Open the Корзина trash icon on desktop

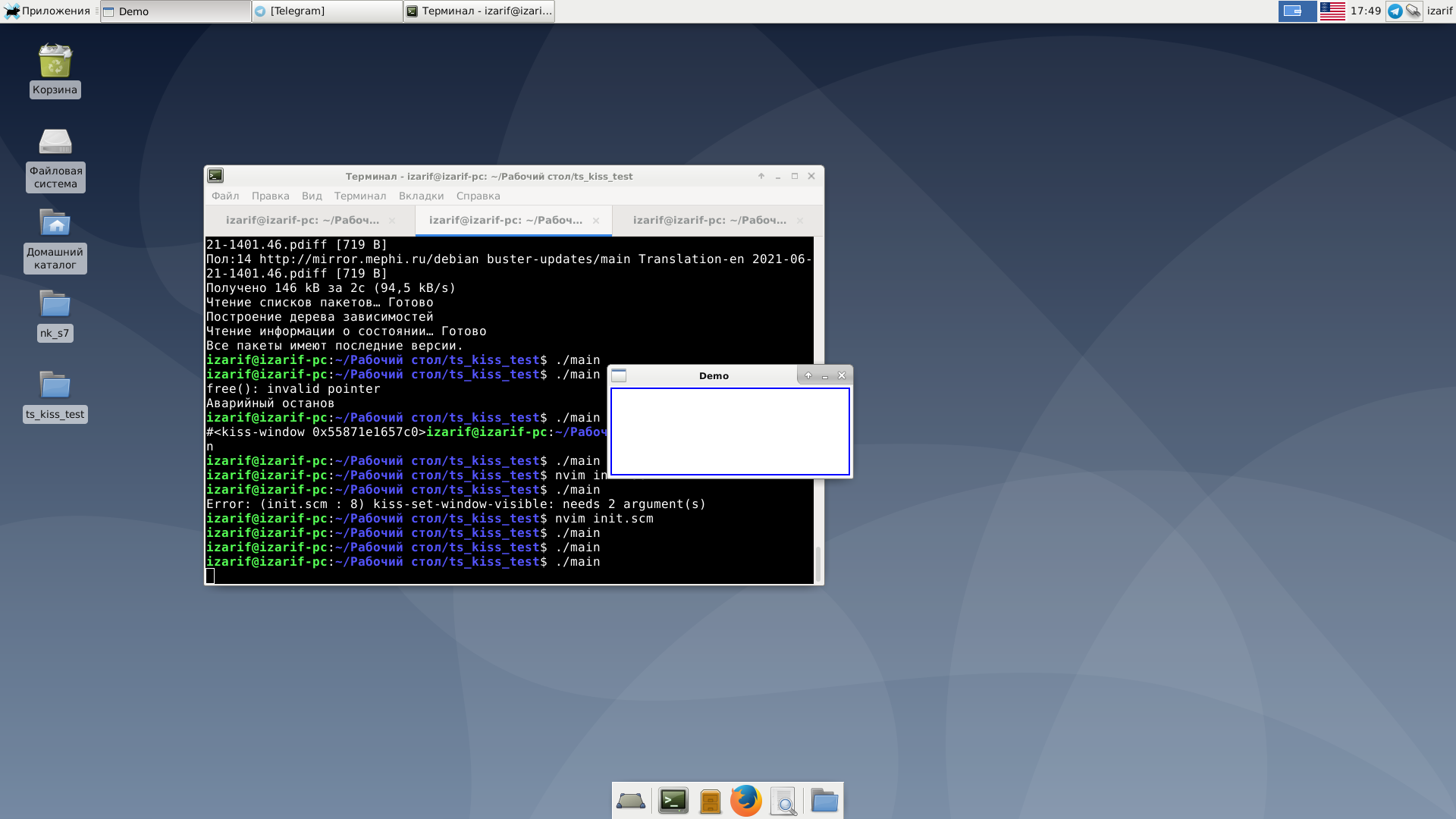coord(55,61)
